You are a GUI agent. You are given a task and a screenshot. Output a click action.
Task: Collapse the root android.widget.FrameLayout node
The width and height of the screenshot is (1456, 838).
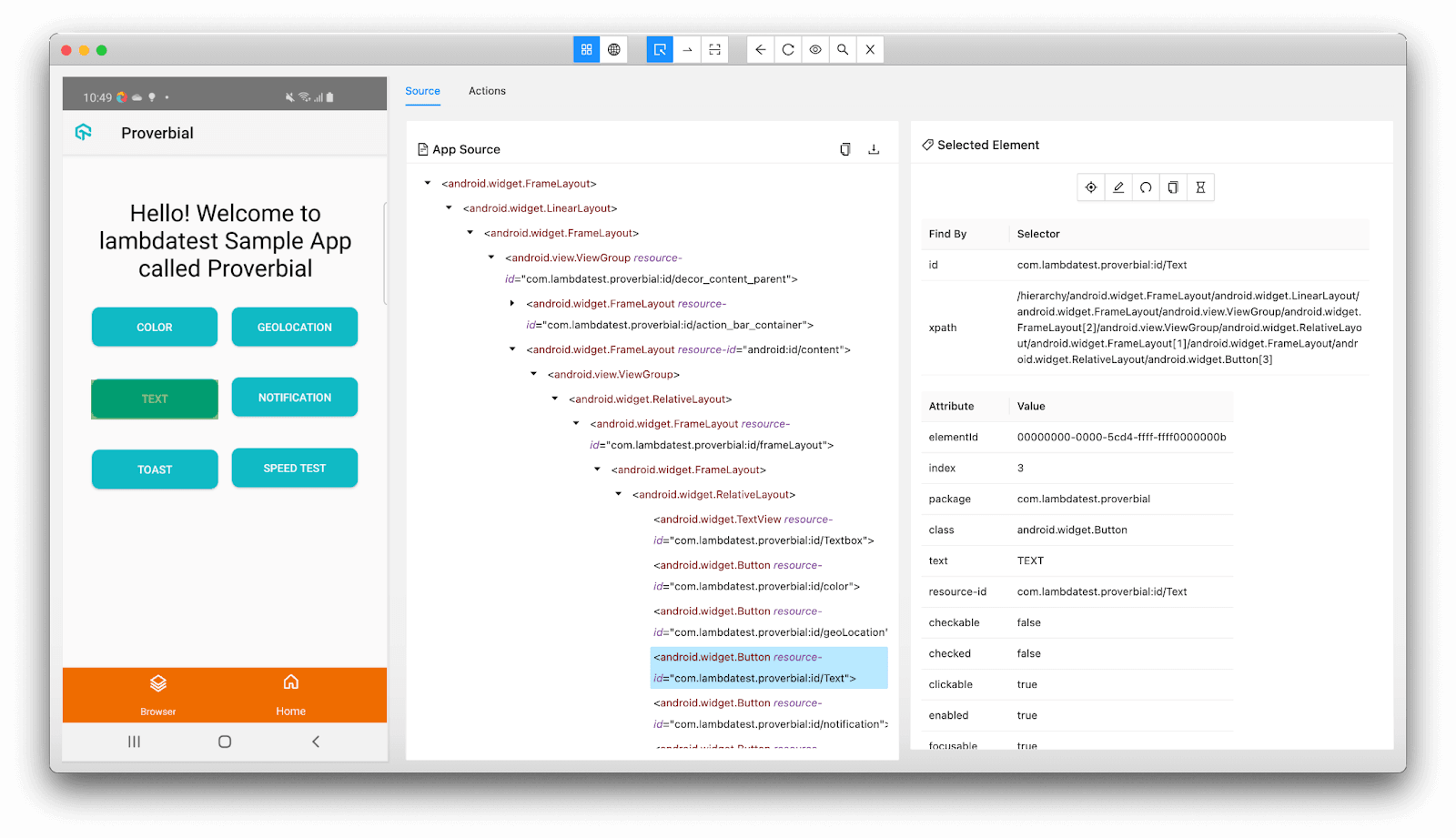pos(428,183)
